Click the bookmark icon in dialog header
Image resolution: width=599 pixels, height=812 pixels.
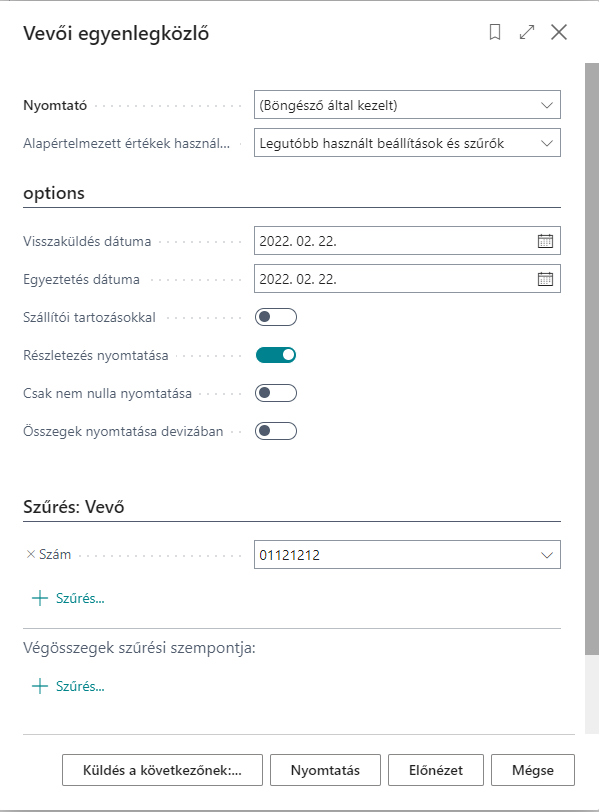coord(495,32)
